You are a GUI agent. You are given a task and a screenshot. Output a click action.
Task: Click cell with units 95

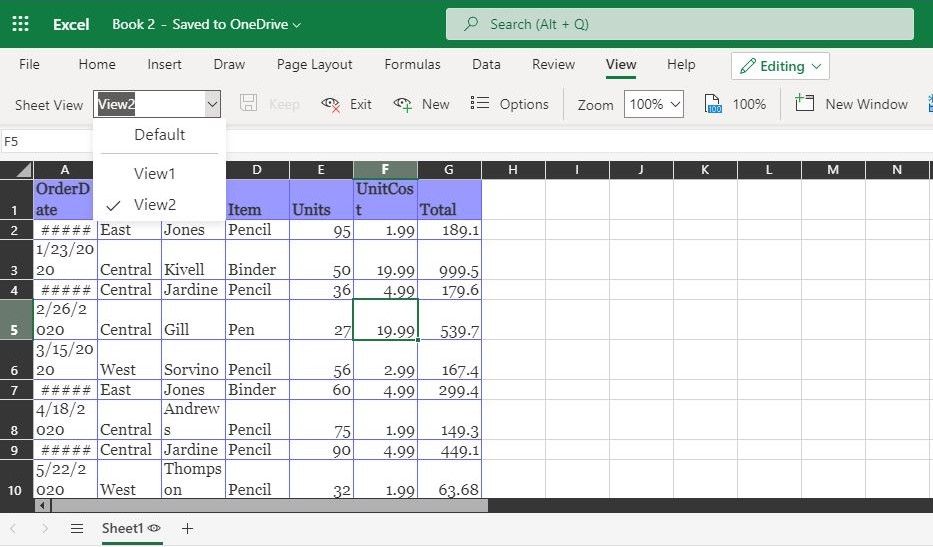321,230
